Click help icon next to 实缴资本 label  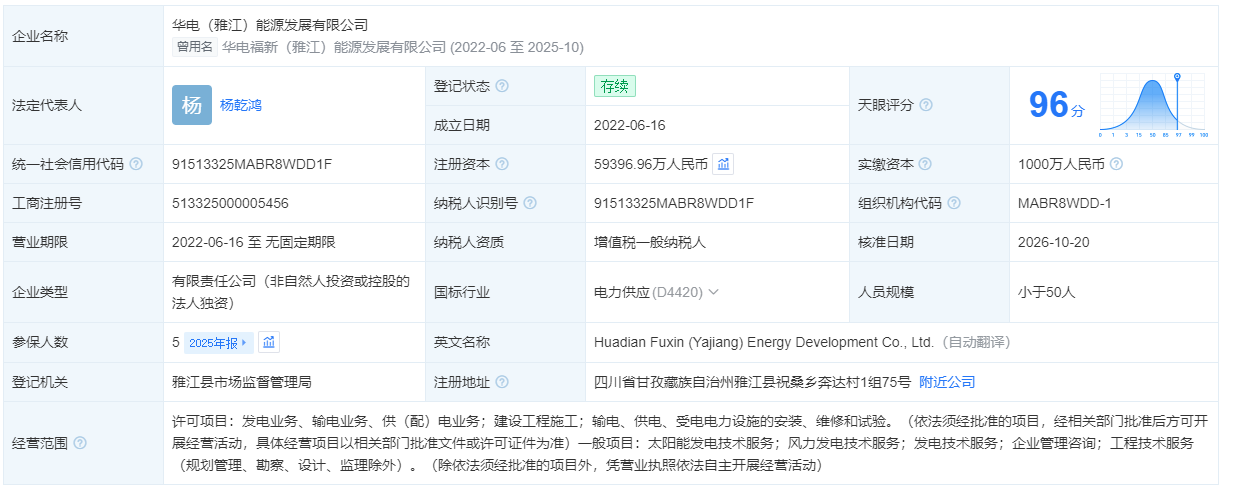926,164
